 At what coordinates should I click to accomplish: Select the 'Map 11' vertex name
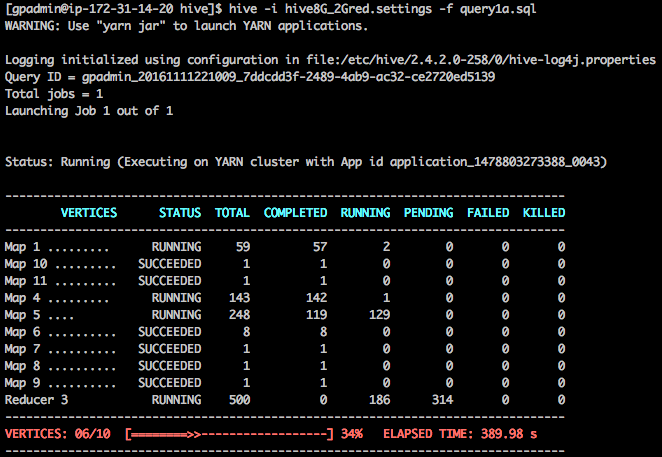pos(26,281)
